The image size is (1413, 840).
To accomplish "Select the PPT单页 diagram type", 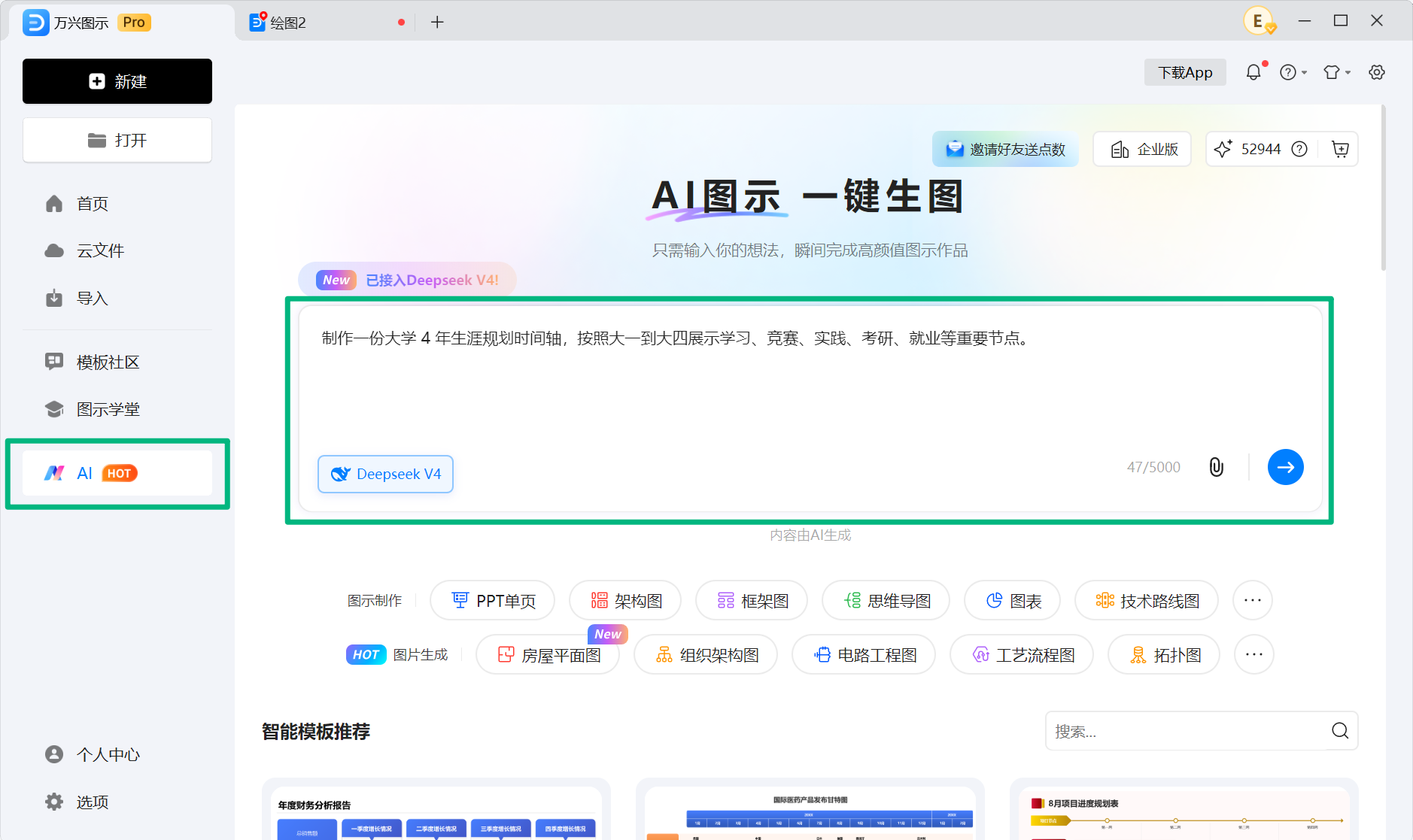I will click(493, 600).
